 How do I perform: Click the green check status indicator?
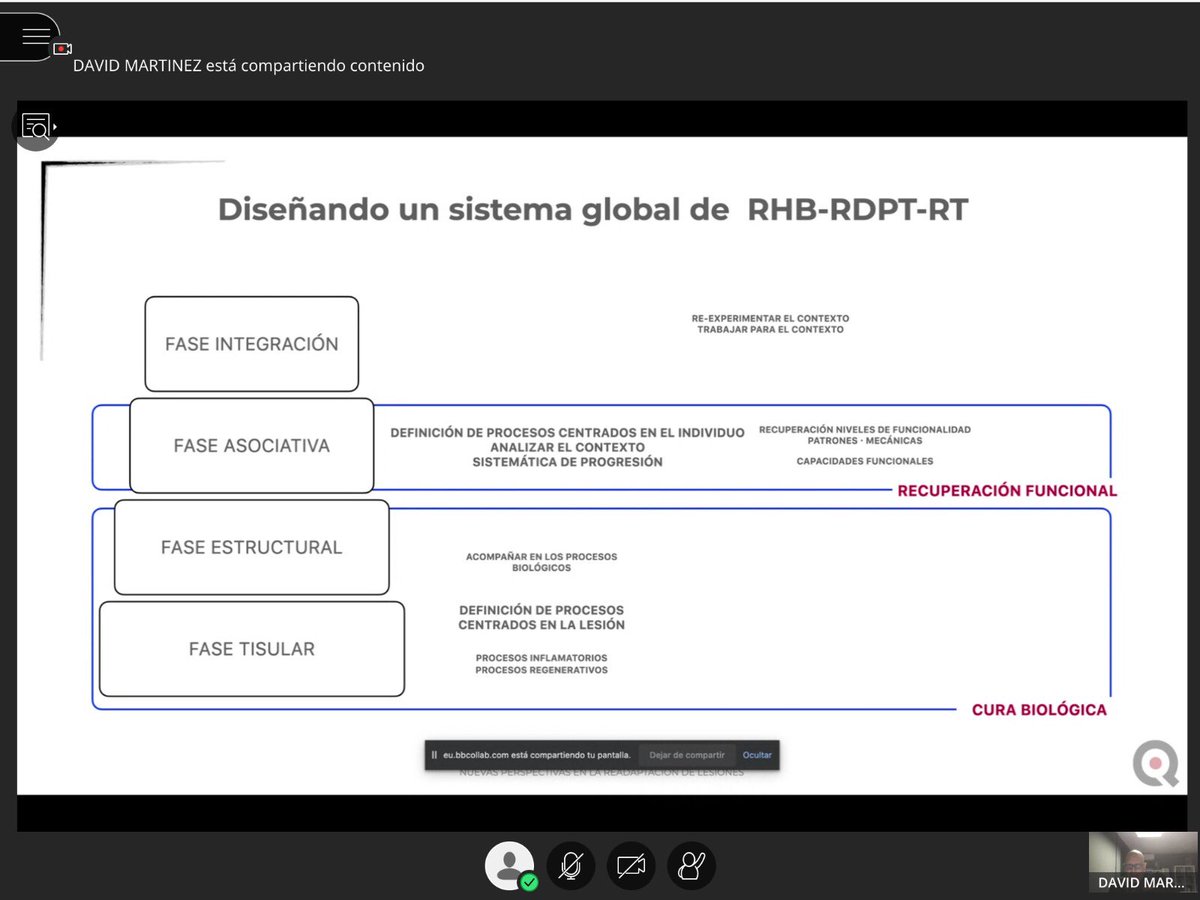point(530,881)
